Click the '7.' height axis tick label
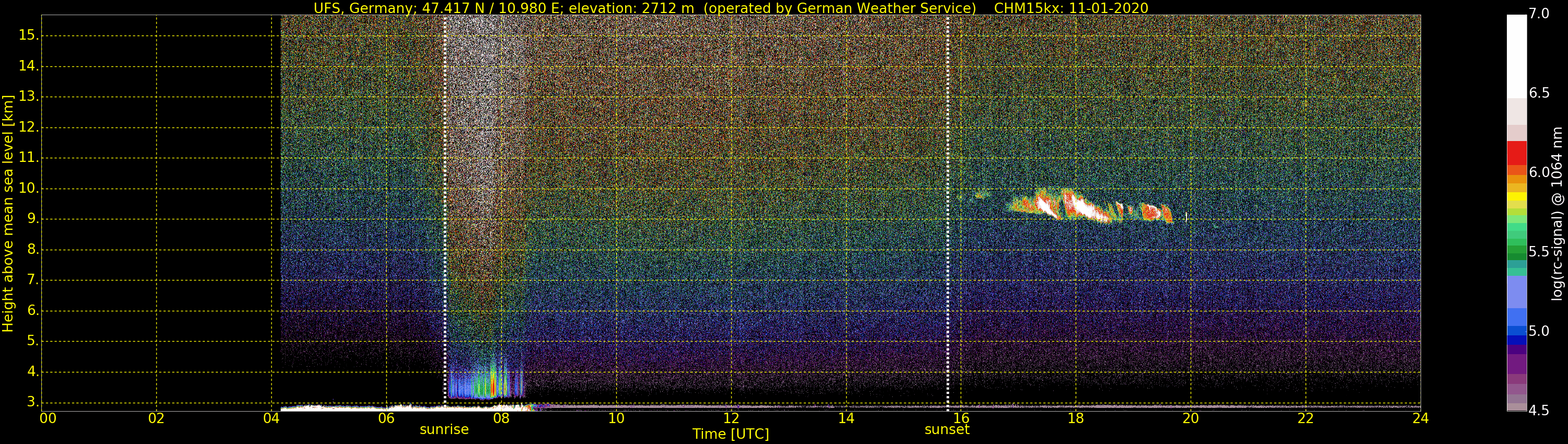This screenshot has height=444, width=1568. (32, 280)
